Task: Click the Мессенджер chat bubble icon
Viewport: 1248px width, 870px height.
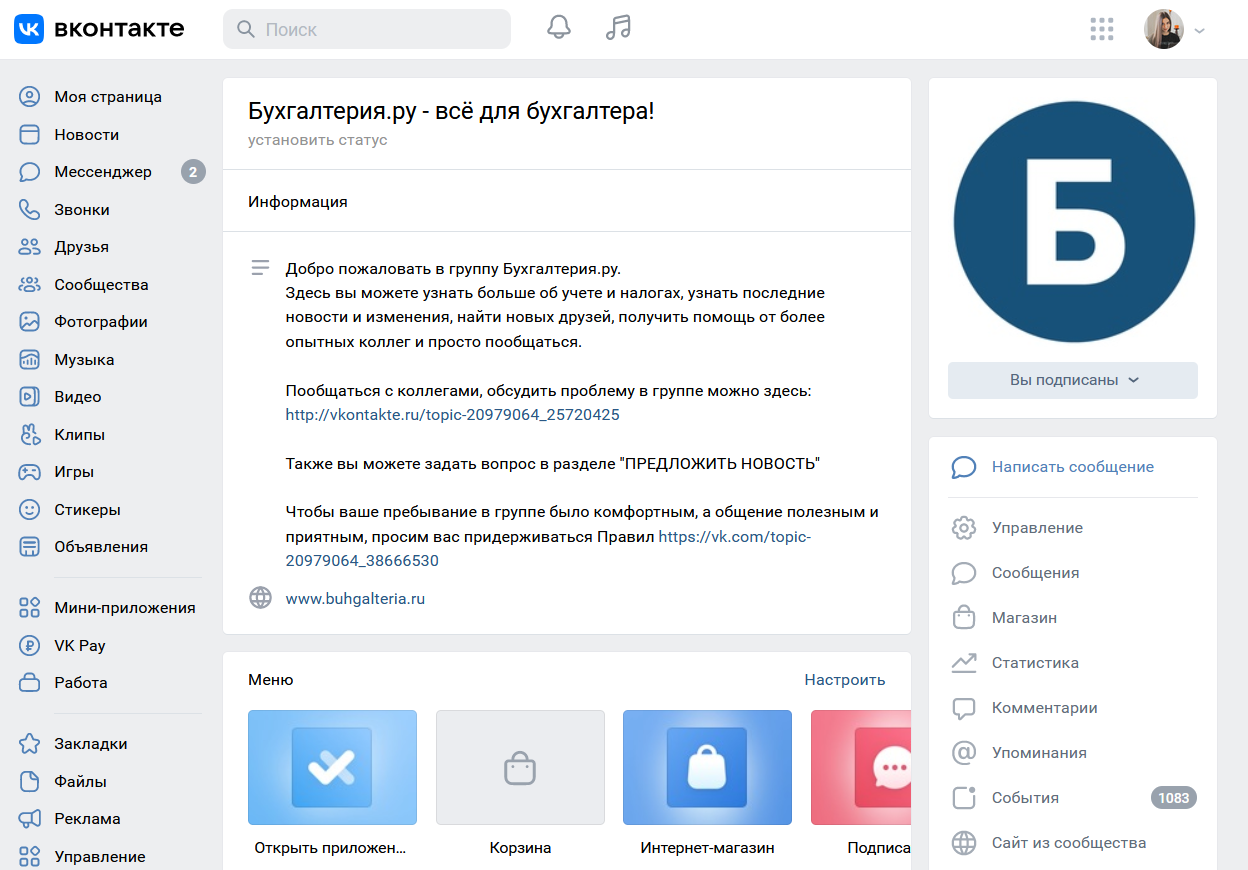Action: tap(30, 172)
